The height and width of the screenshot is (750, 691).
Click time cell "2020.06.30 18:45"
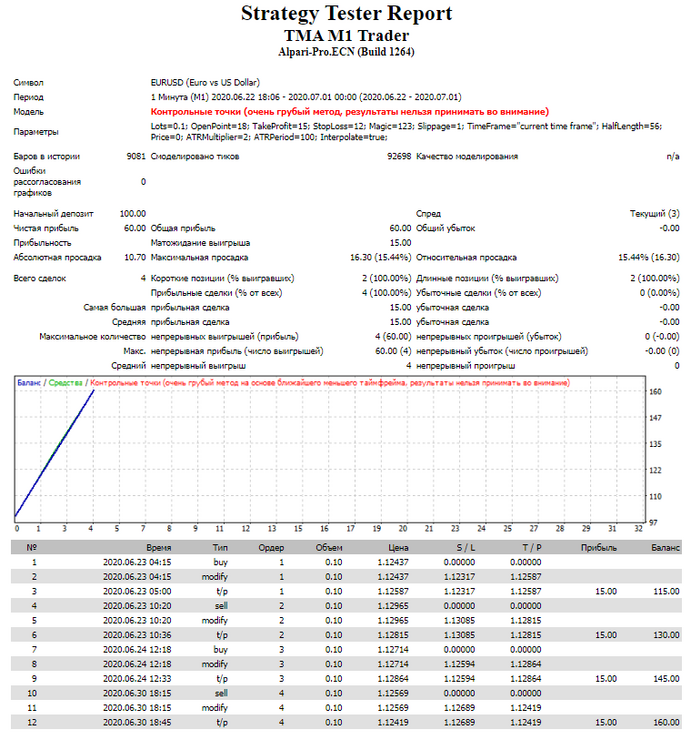[x=137, y=722]
